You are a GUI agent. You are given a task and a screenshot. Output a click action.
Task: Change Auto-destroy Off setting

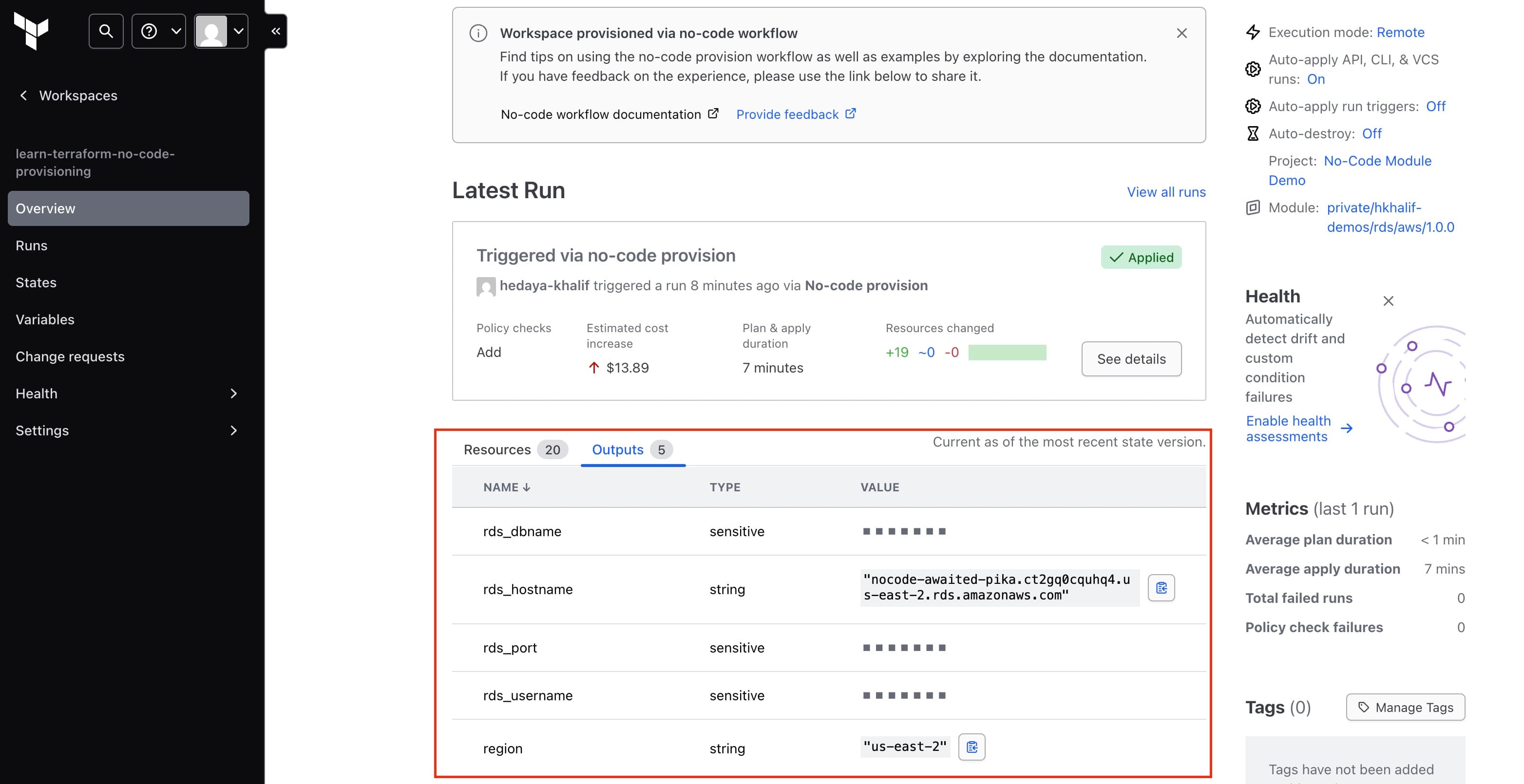pyautogui.click(x=1372, y=133)
